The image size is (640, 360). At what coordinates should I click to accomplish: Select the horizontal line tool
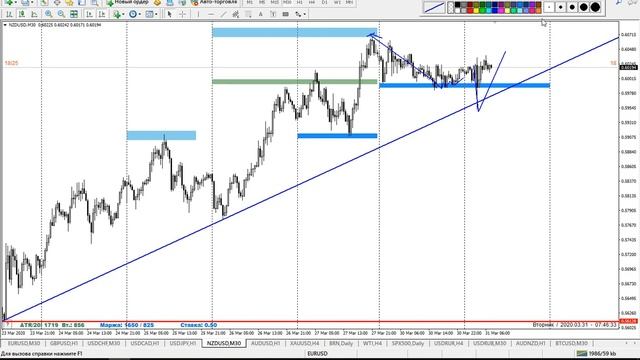coord(211,14)
